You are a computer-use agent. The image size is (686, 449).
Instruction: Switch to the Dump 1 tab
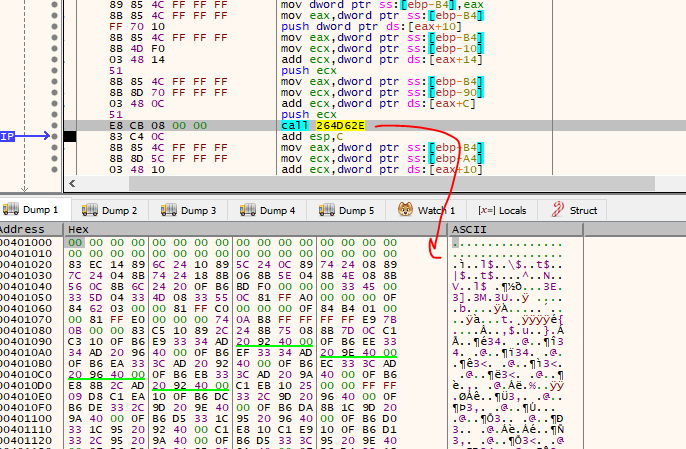point(35,210)
